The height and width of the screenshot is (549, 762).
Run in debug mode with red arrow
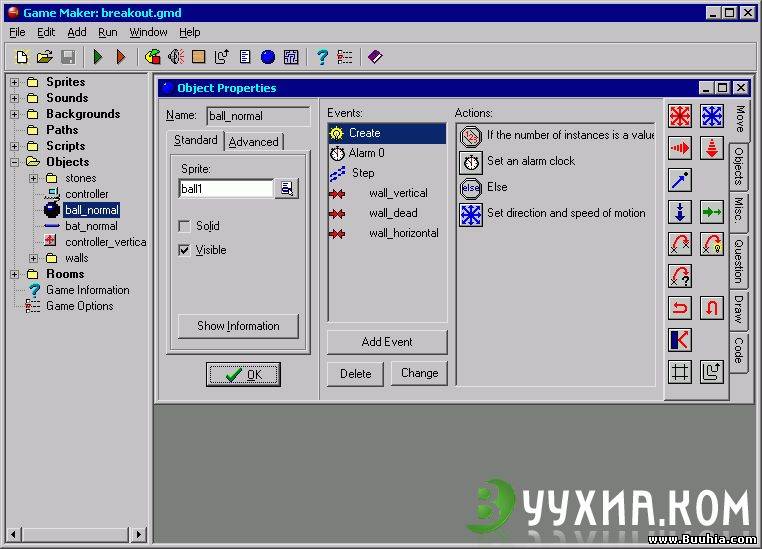coord(121,57)
